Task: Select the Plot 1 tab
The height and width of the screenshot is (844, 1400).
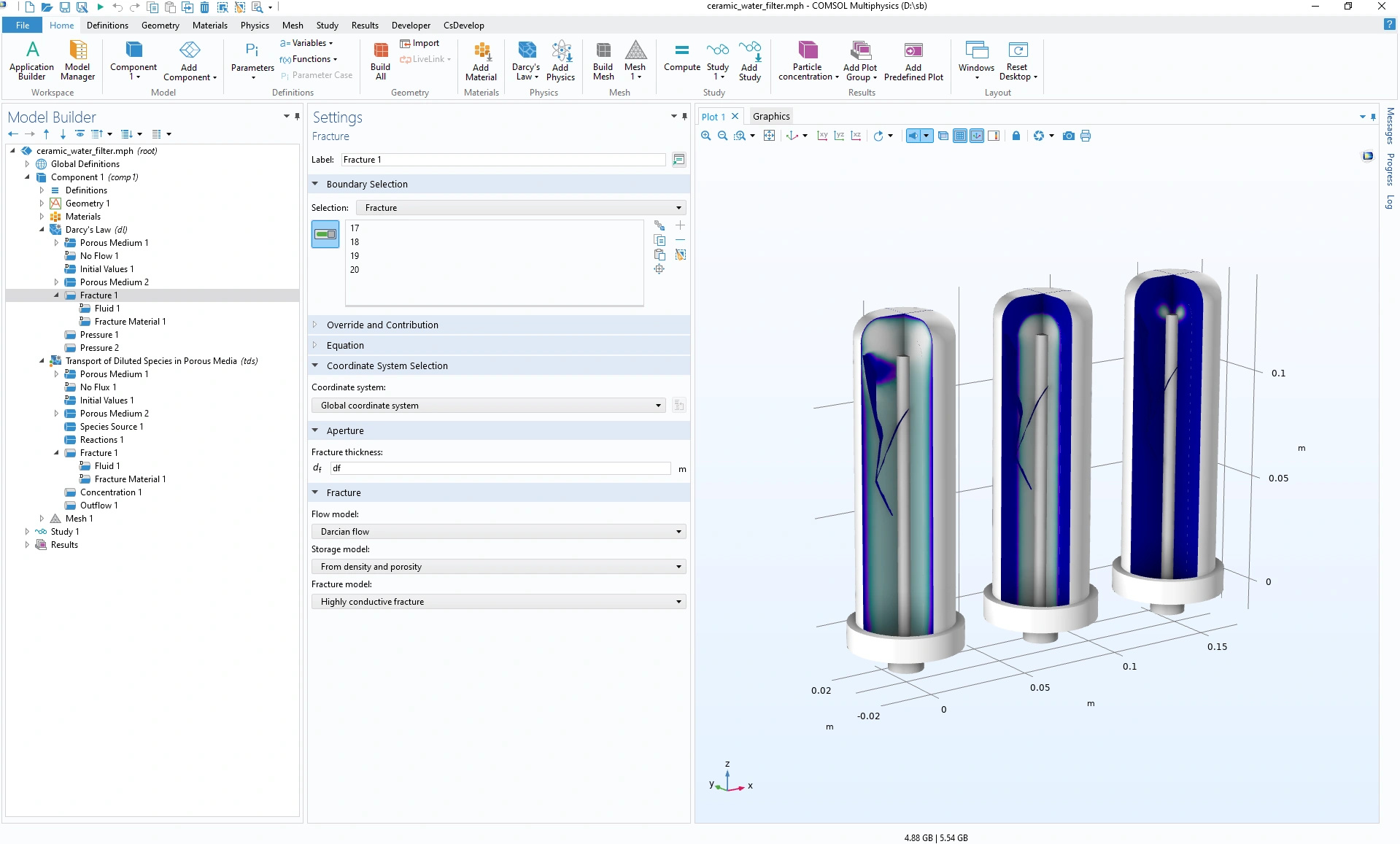Action: pos(713,117)
